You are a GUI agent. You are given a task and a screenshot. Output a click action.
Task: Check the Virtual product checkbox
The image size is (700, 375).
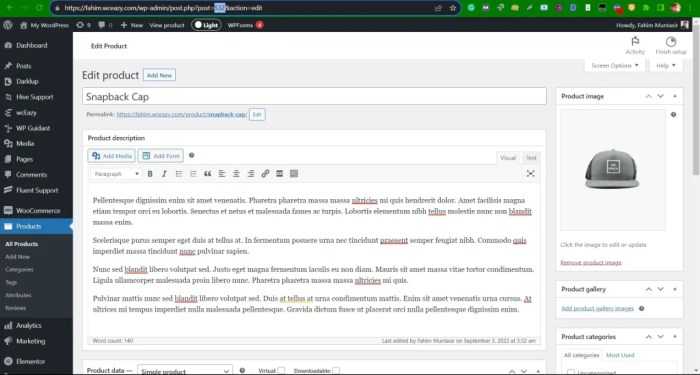click(x=281, y=371)
